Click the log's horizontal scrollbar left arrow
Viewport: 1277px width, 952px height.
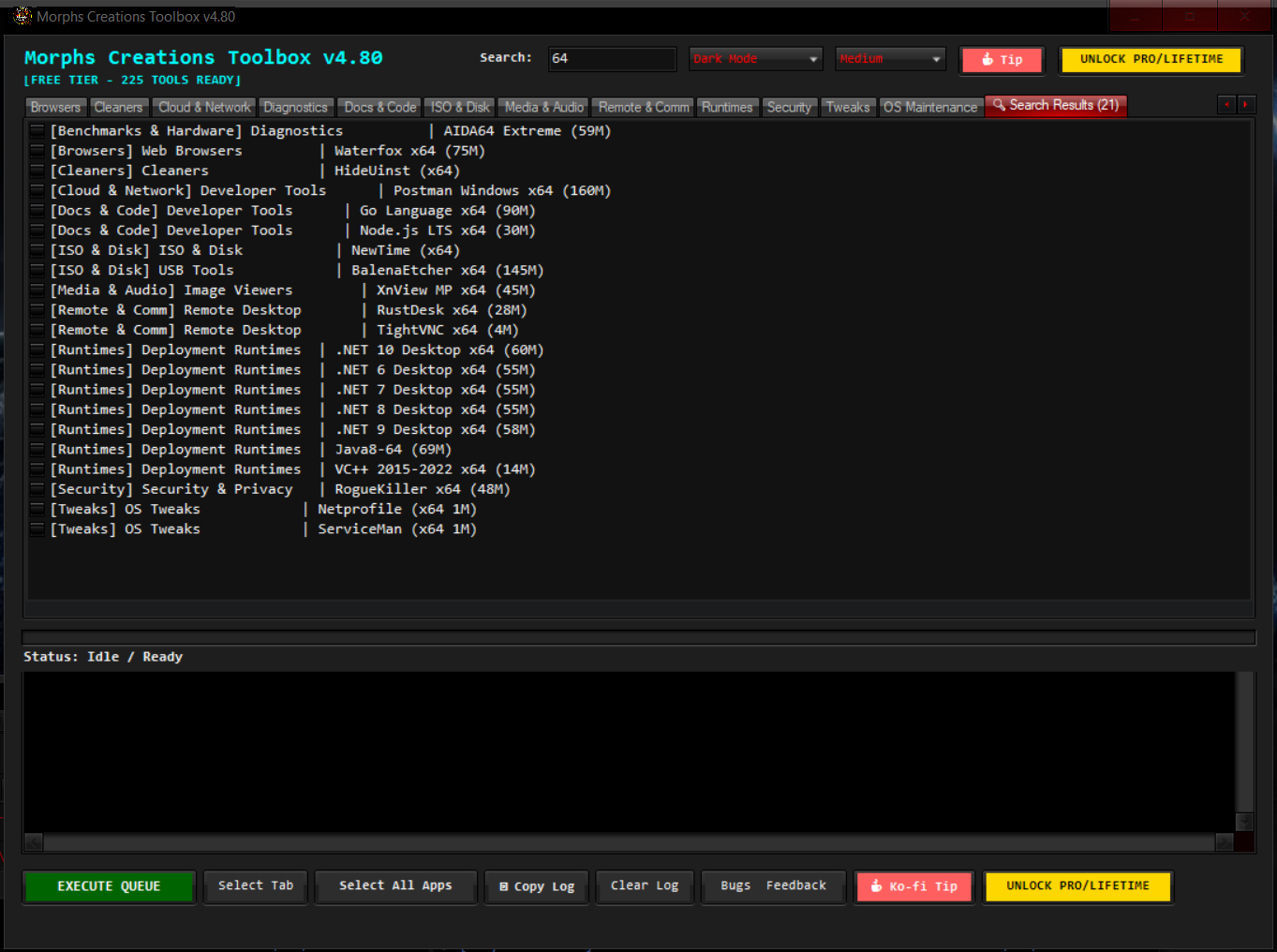(x=34, y=841)
